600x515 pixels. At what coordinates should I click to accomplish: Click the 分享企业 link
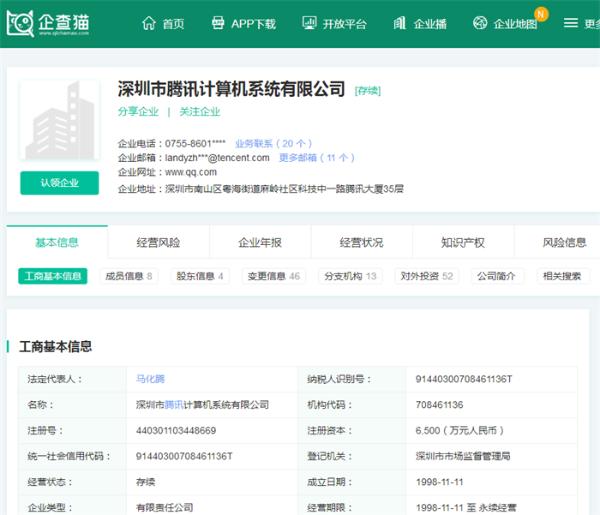(138, 112)
